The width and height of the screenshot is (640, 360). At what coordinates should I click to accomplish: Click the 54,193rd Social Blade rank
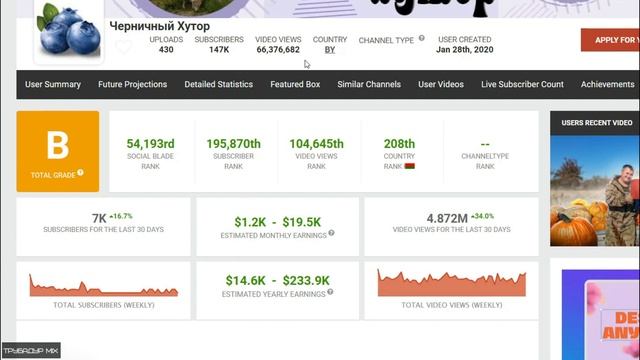(150, 144)
